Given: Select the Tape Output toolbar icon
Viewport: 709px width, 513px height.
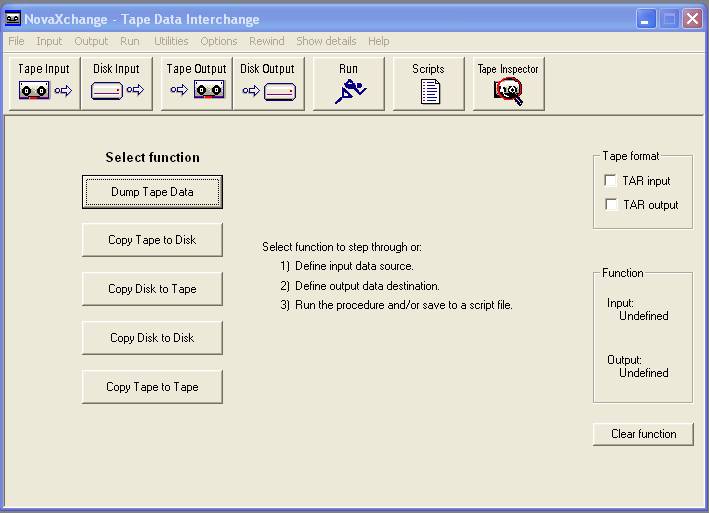Looking at the screenshot, I should [x=196, y=83].
